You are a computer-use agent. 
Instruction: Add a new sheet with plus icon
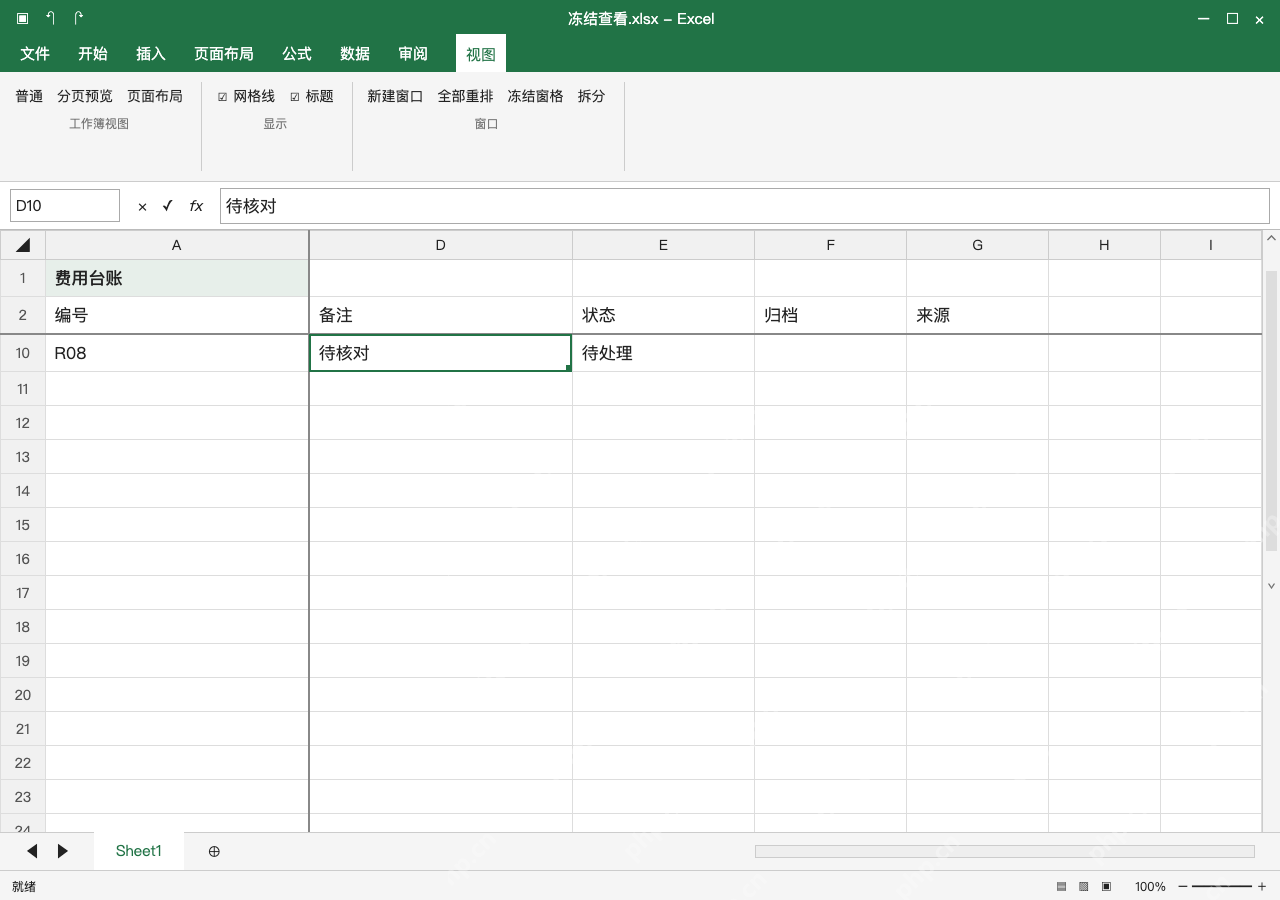[x=214, y=851]
